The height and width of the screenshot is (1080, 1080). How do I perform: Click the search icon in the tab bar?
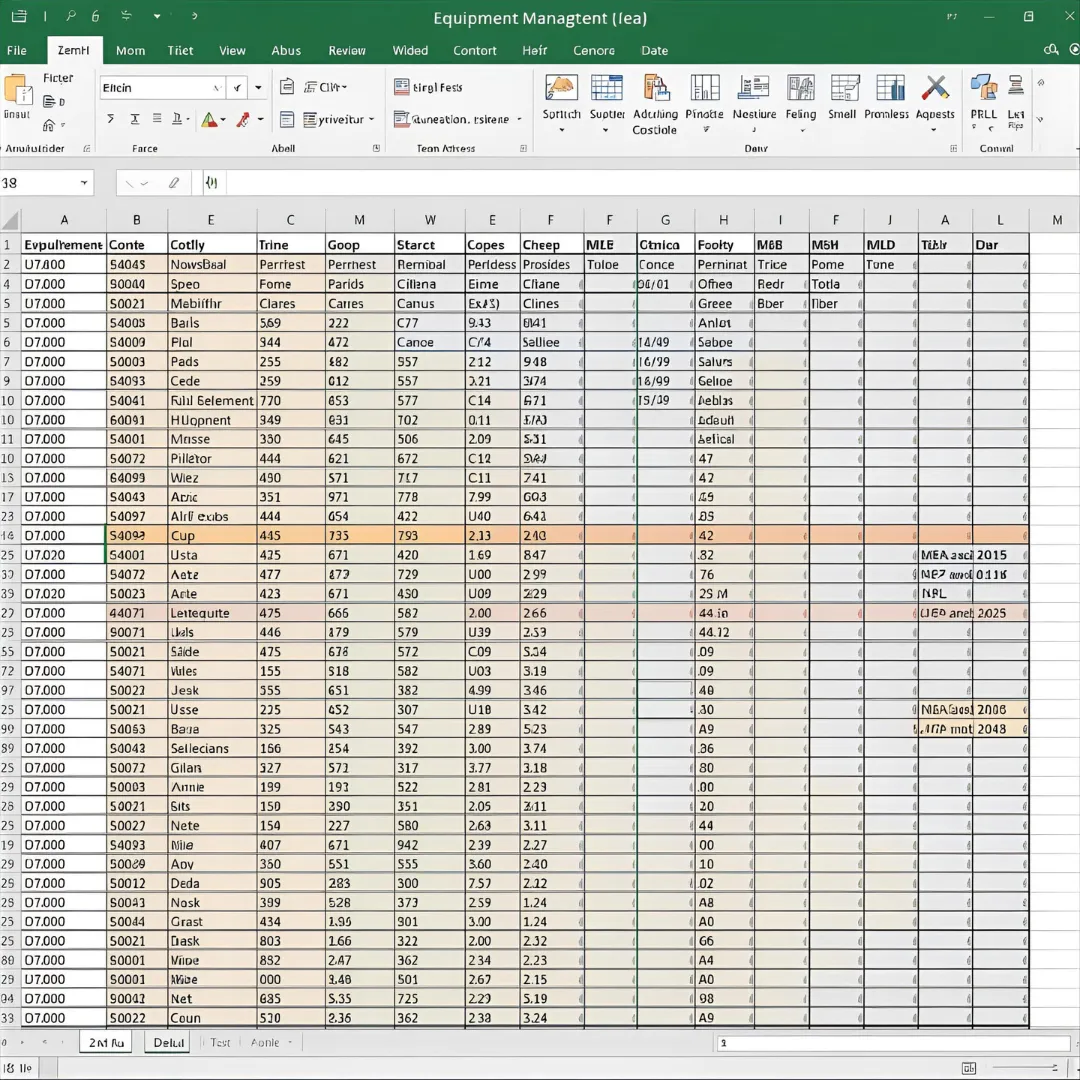point(1050,50)
